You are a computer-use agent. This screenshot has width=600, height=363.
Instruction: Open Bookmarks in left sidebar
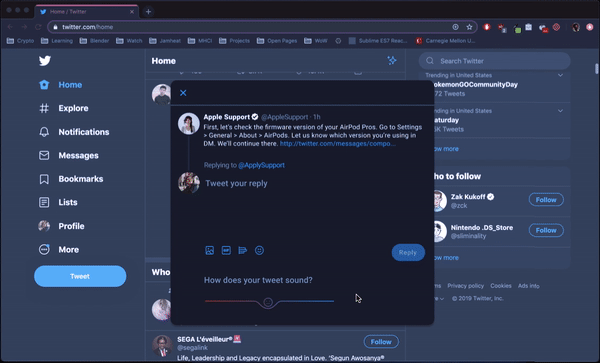coord(71,179)
